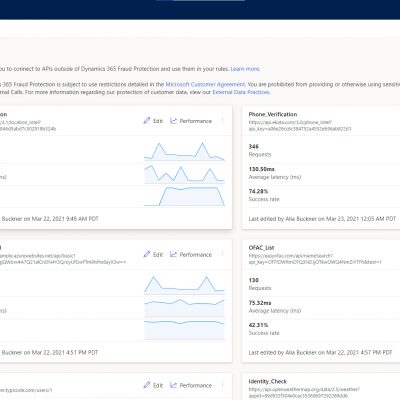
Task: Open more options menu in the location_intel card
Action: pyautogui.click(x=222, y=120)
